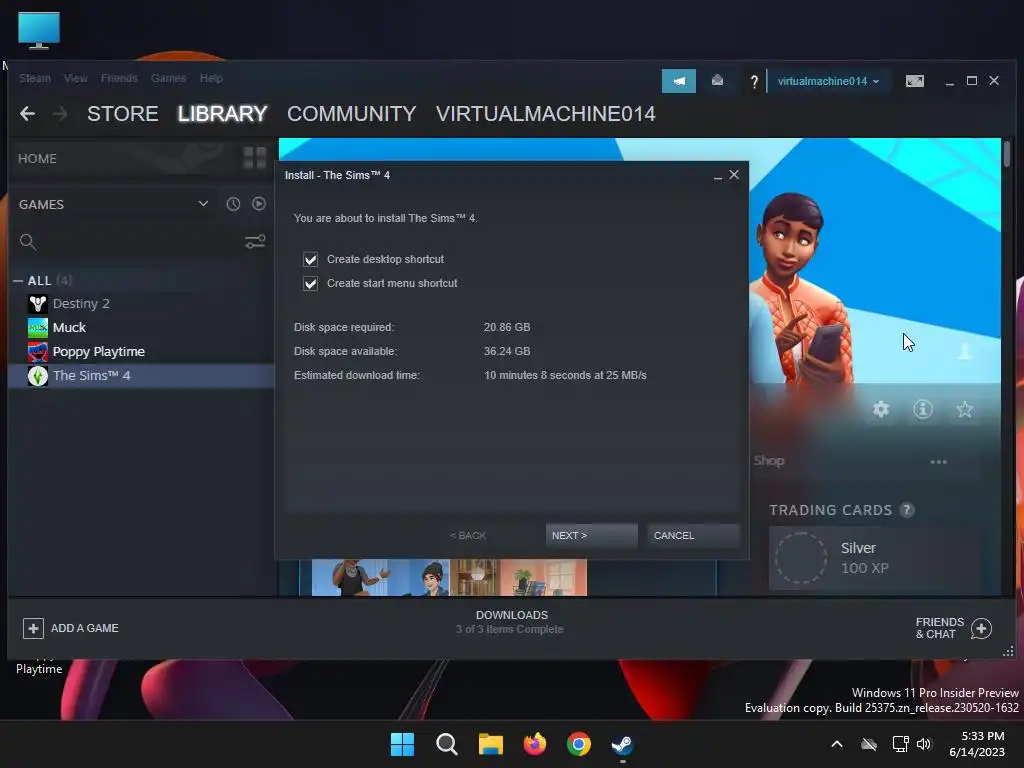Click the Steam taskbar icon

pos(622,744)
